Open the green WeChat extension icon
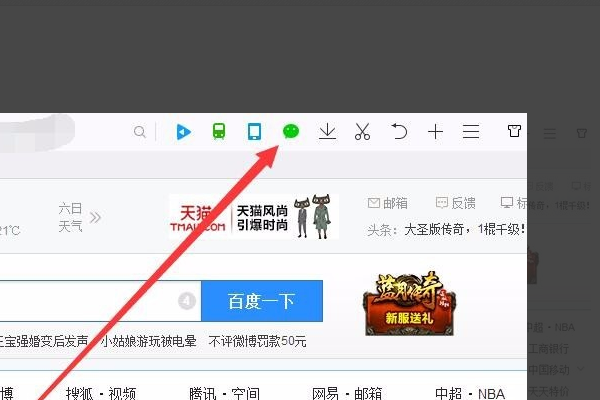 pyautogui.click(x=290, y=131)
